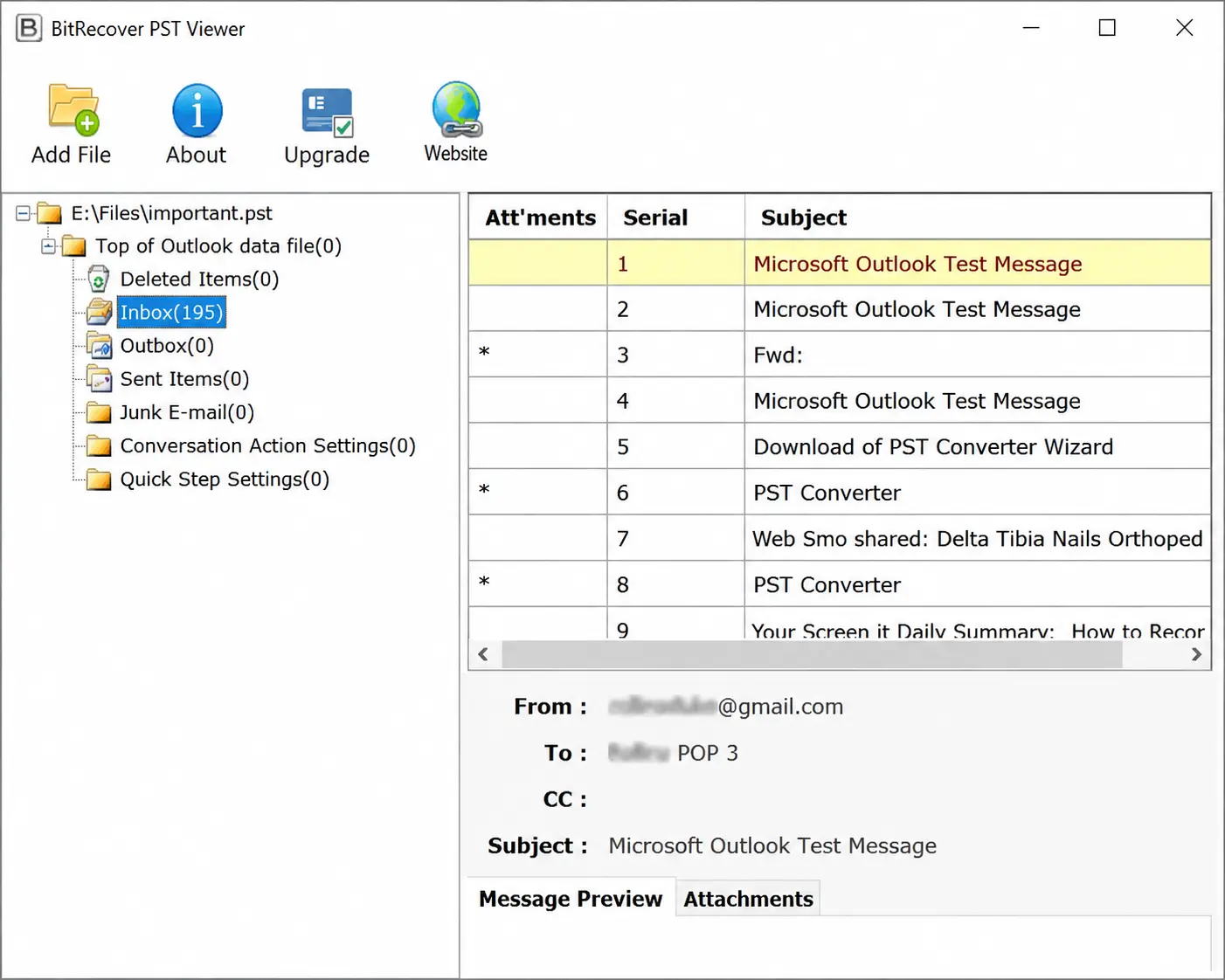Image resolution: width=1225 pixels, height=980 pixels.
Task: Open the Sent Items(0) folder label
Action: (184, 379)
